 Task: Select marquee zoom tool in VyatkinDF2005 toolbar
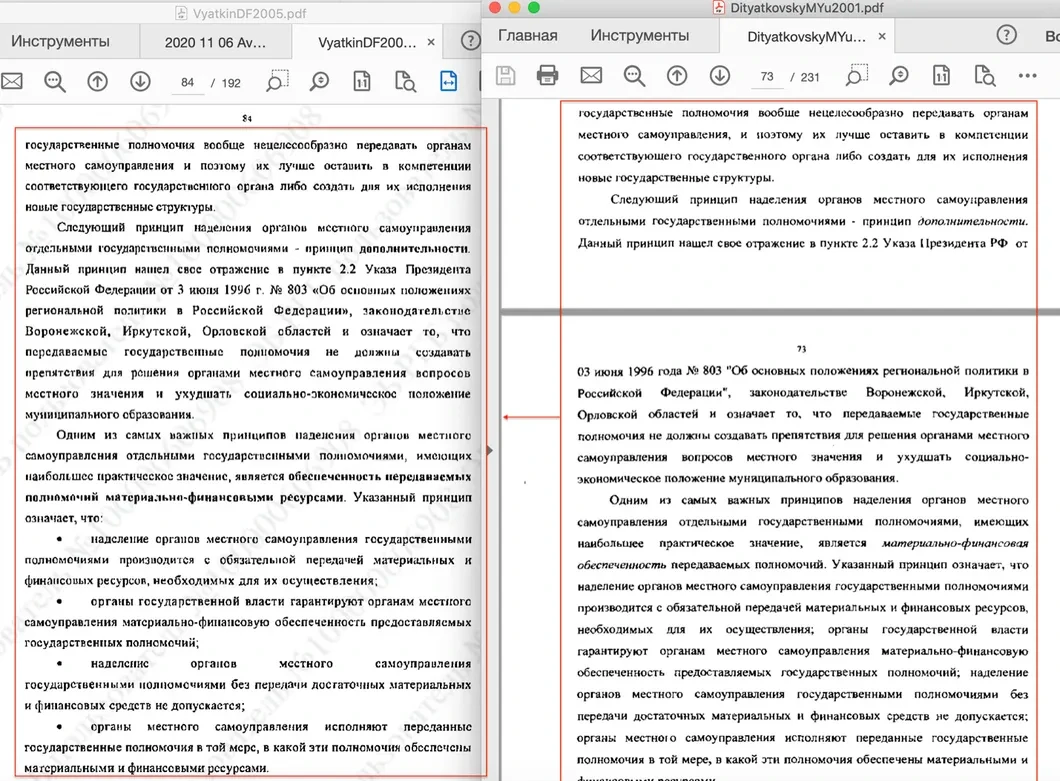[x=278, y=80]
